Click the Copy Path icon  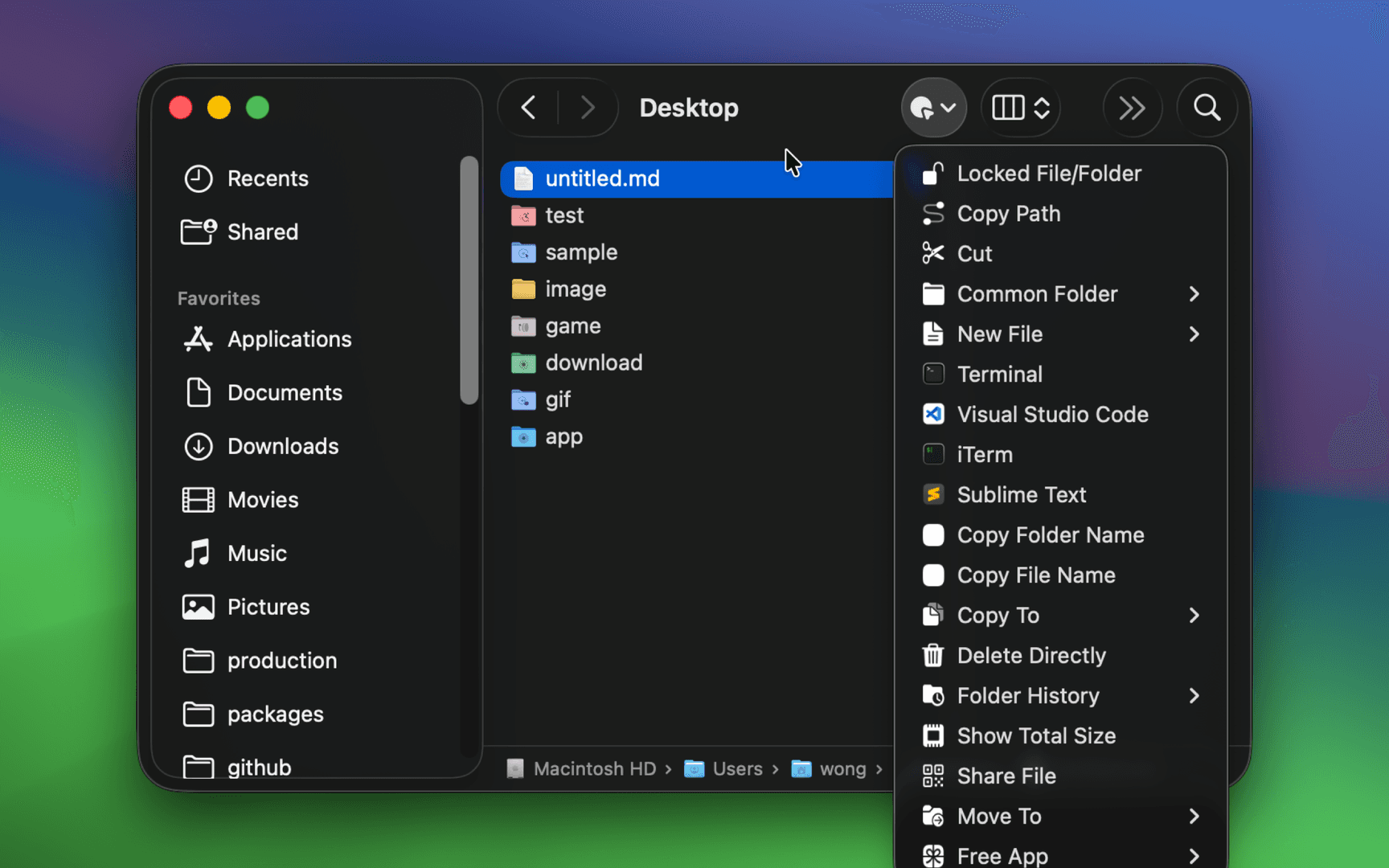coord(932,214)
